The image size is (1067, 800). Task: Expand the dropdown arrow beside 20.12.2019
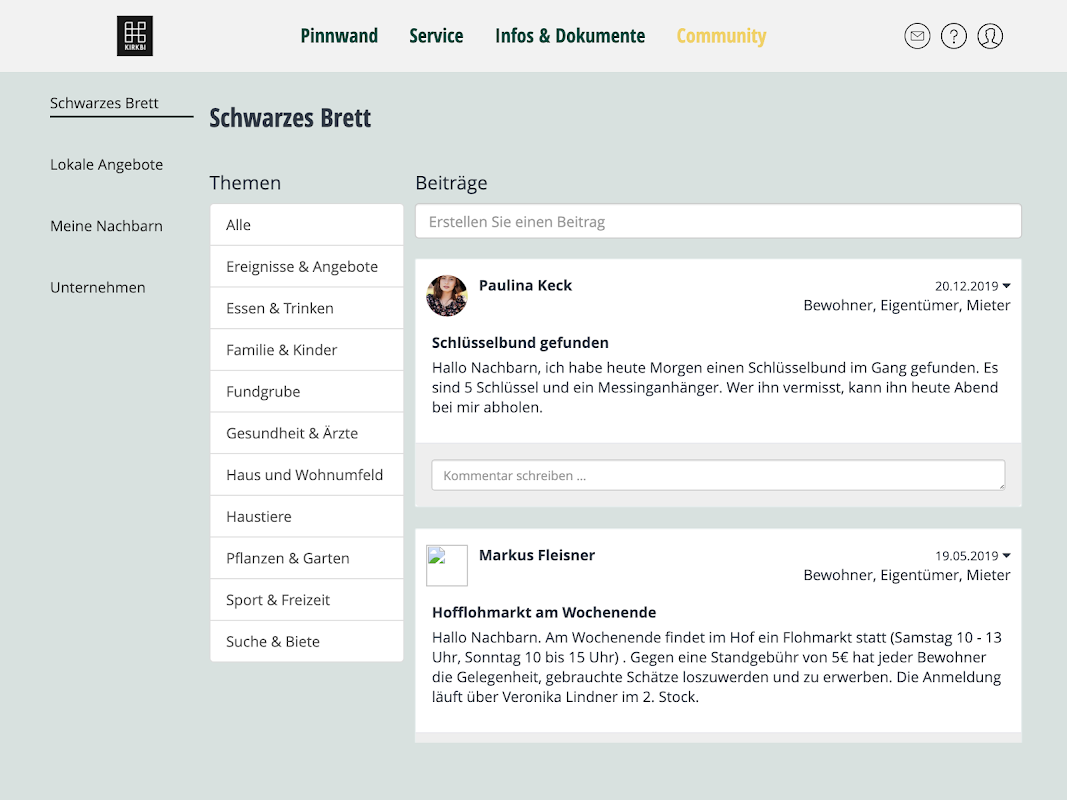pos(1006,286)
